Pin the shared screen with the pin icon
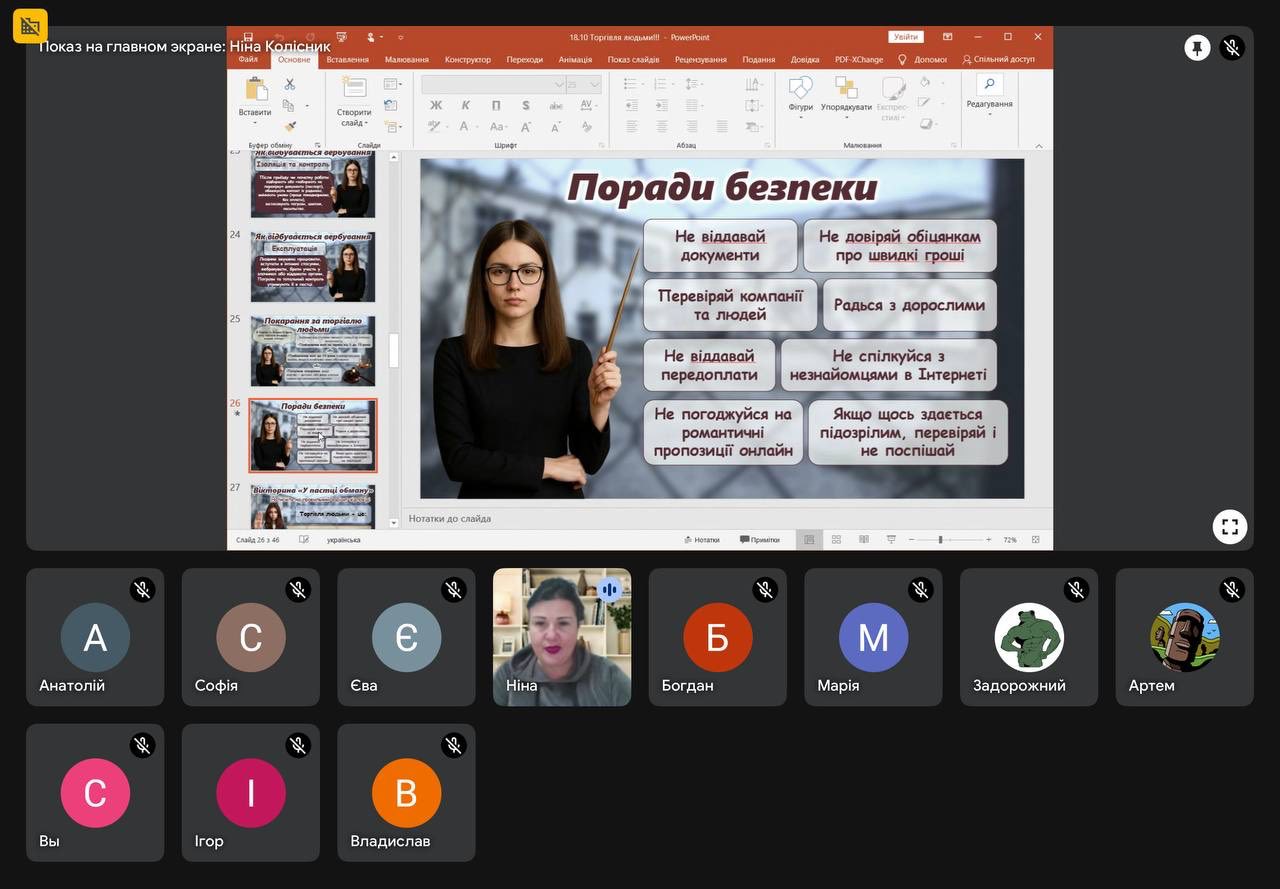The height and width of the screenshot is (889, 1280). click(x=1197, y=47)
